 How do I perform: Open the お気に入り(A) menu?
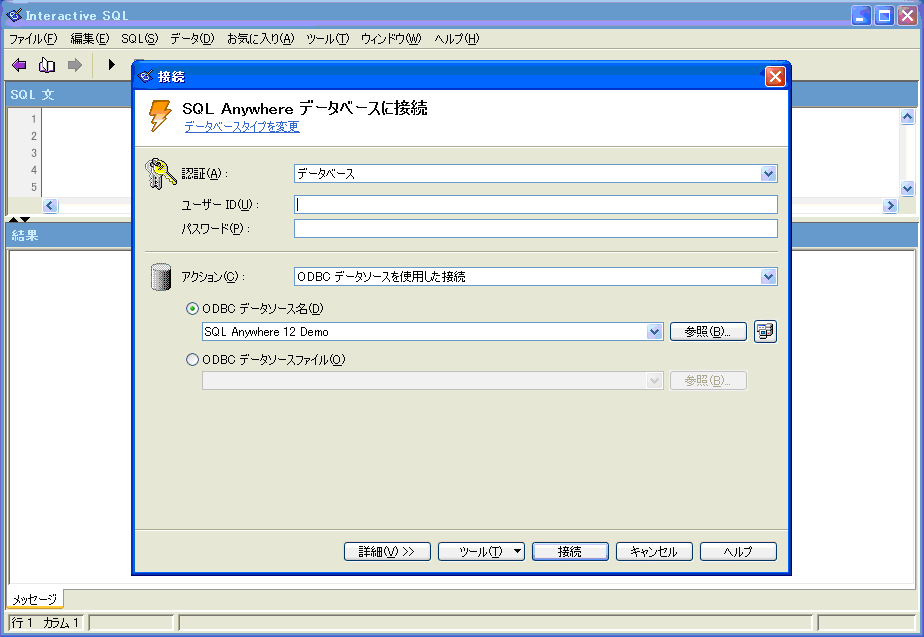click(260, 39)
